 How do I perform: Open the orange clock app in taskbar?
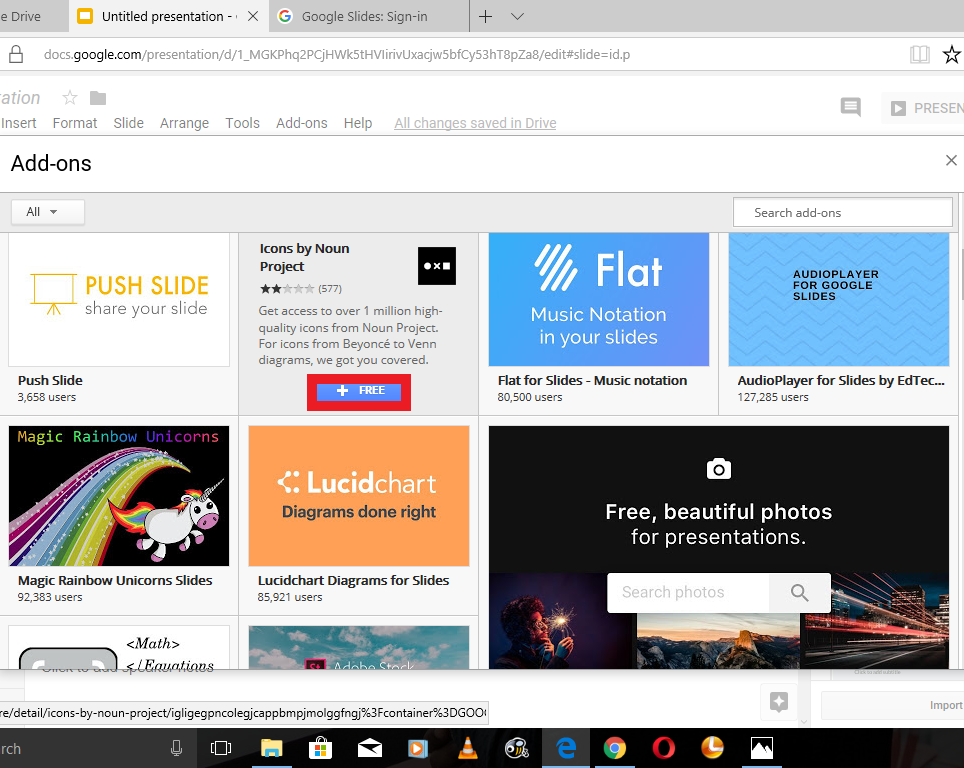712,748
